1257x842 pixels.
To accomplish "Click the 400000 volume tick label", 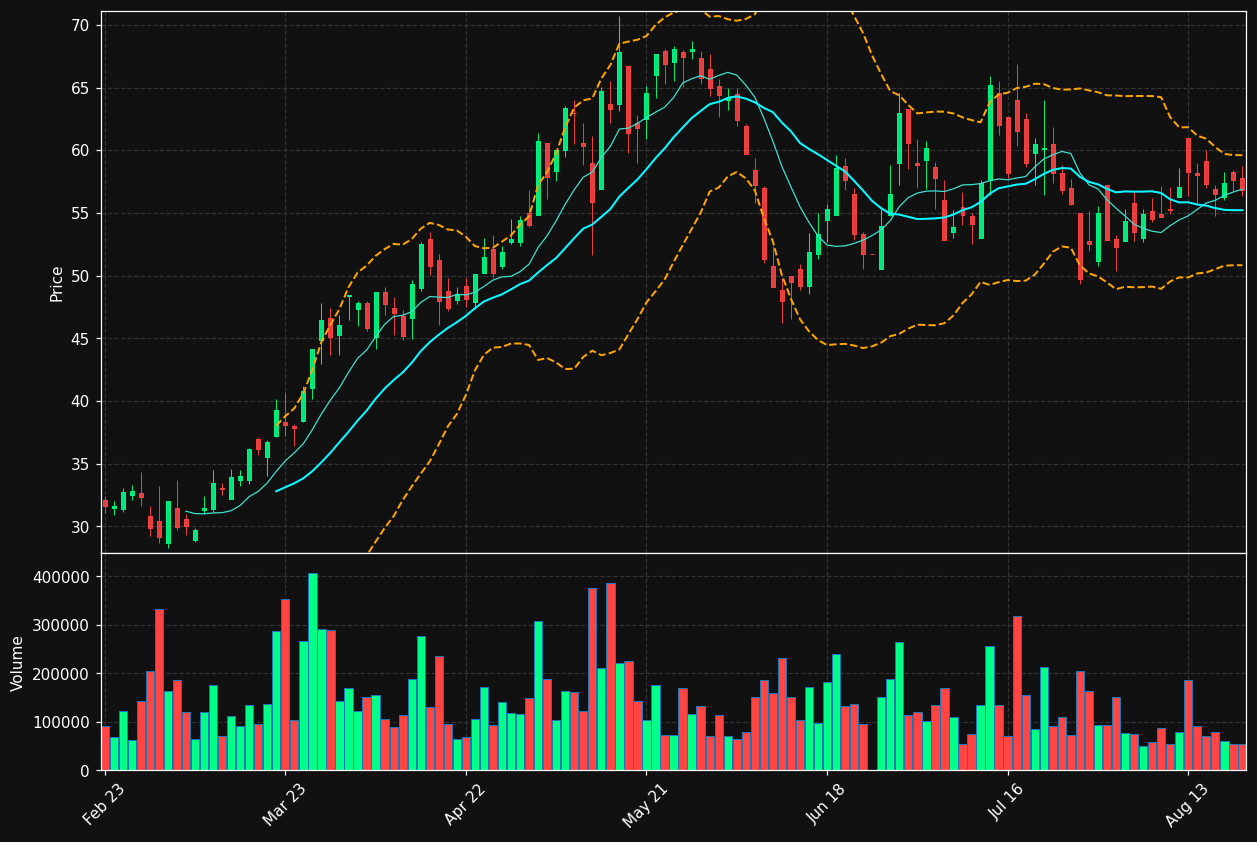I will pos(62,577).
